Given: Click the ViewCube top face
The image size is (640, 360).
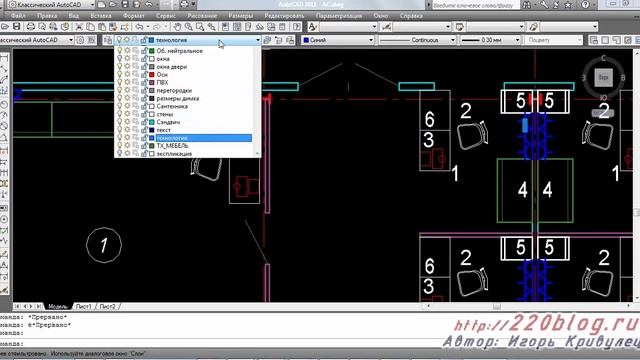Looking at the screenshot, I should (603, 77).
